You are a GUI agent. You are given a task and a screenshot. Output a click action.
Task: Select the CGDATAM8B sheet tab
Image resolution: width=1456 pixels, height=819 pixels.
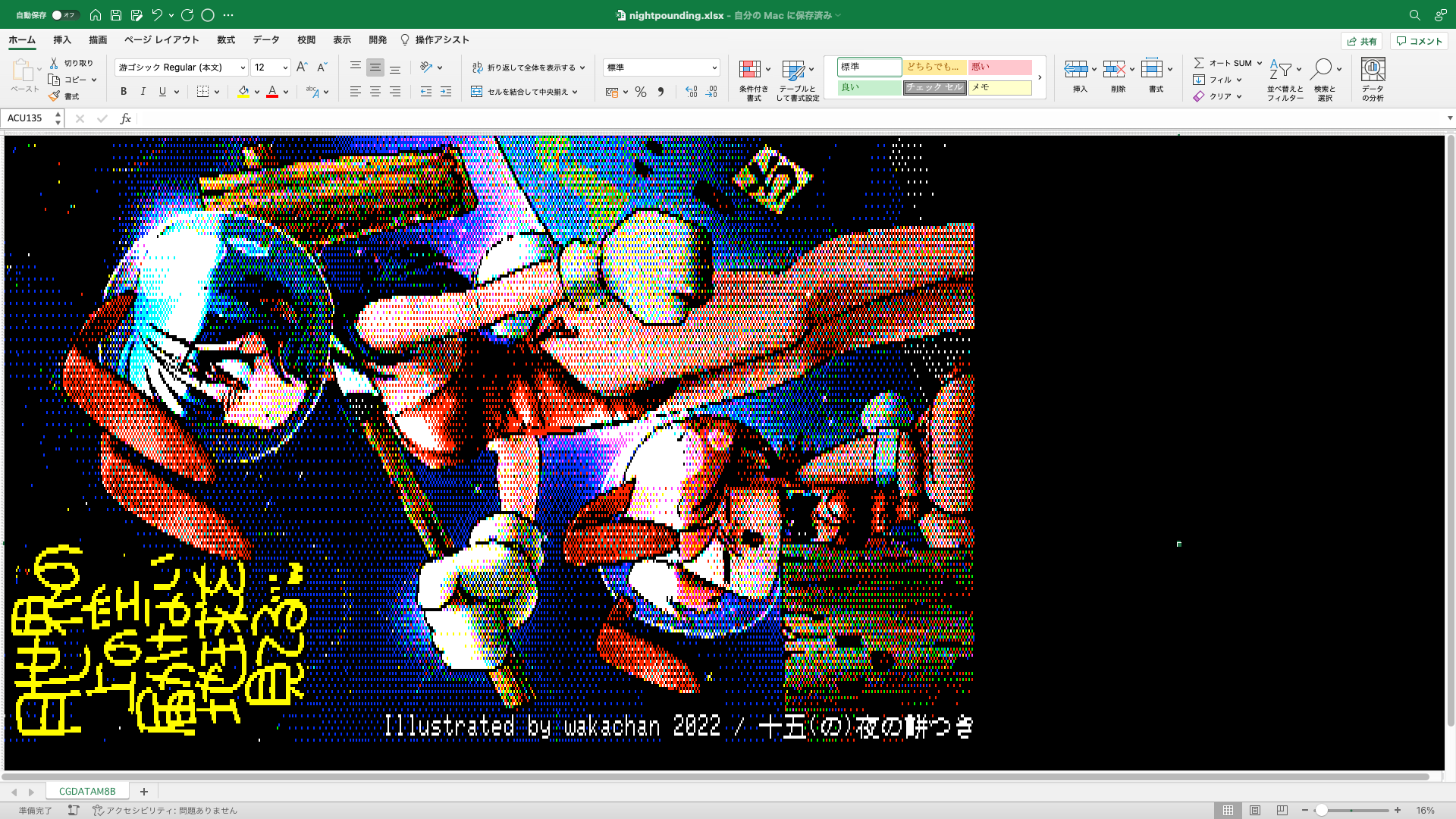(87, 791)
